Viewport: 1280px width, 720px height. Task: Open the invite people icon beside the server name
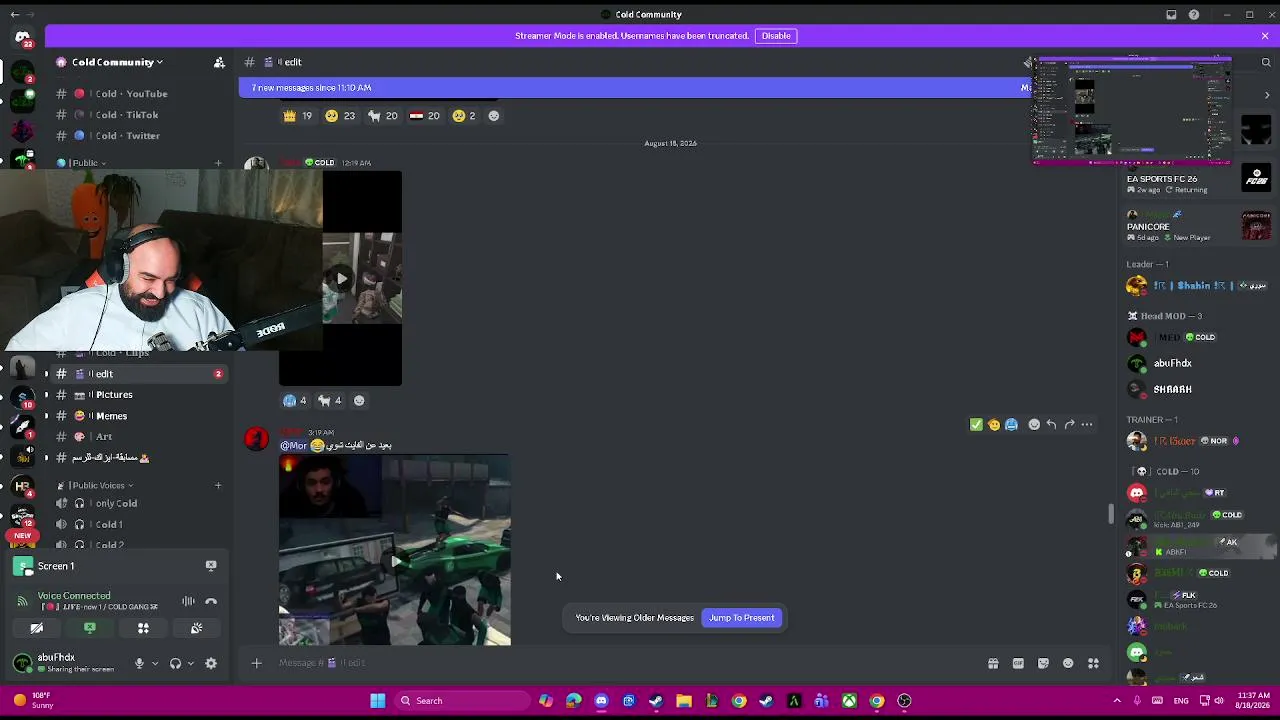coord(219,62)
